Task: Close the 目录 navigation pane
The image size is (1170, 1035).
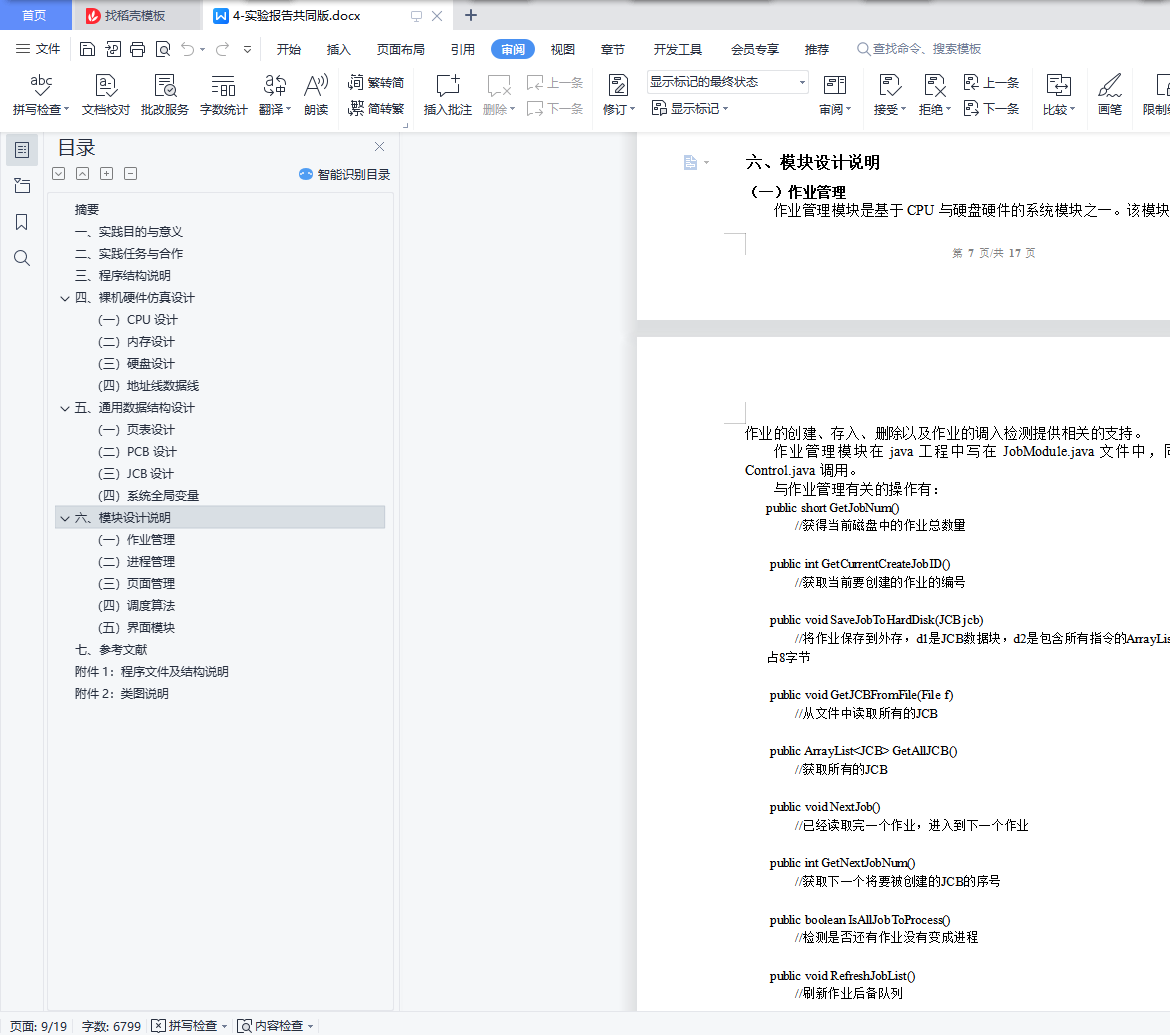Action: (379, 146)
